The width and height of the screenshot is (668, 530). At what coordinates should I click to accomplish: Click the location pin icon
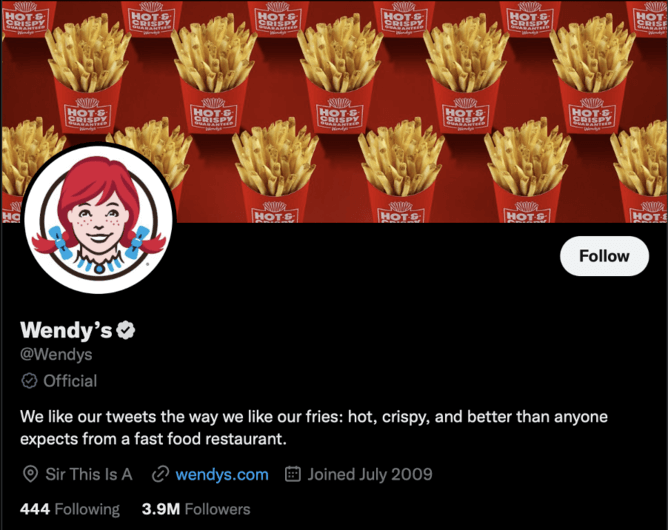pyautogui.click(x=30, y=474)
